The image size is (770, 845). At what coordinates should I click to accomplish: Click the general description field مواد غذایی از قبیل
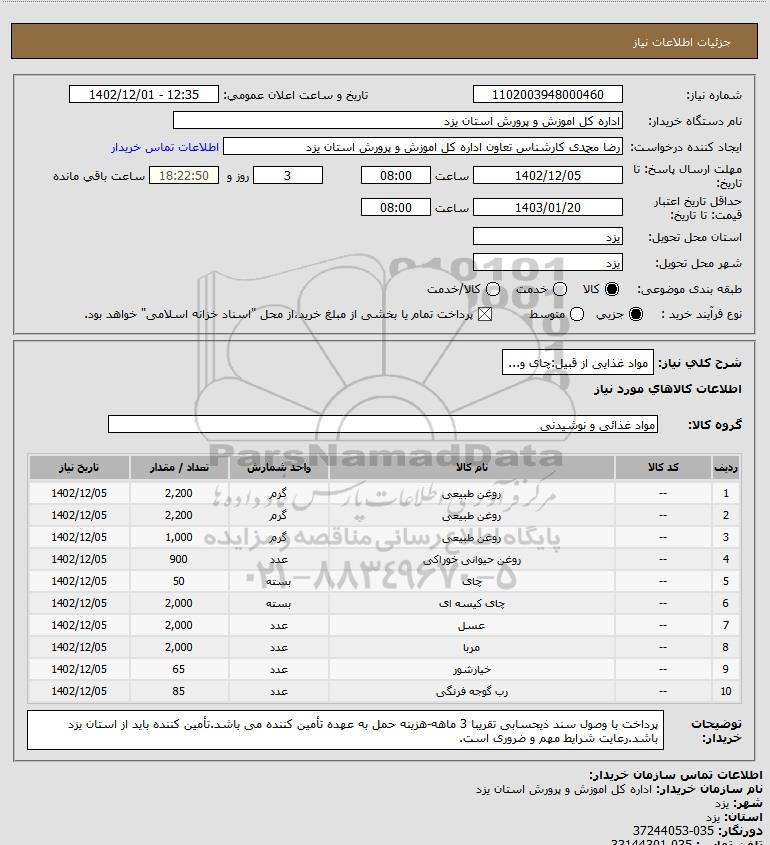click(x=578, y=363)
